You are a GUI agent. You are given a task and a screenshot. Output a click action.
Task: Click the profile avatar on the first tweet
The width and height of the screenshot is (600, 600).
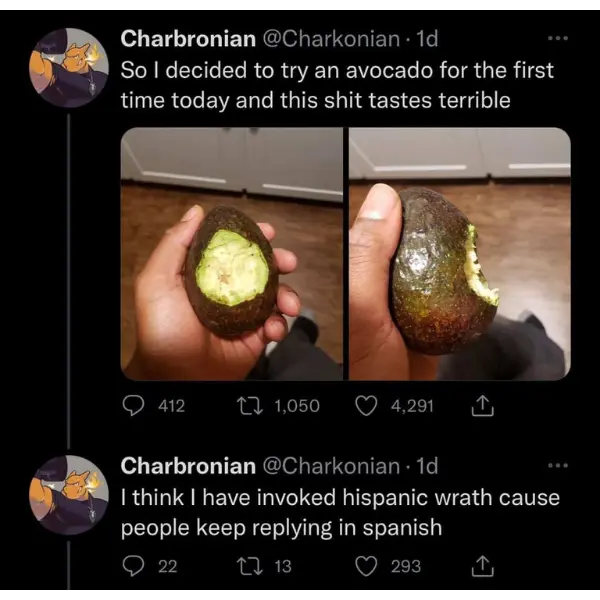tap(68, 68)
